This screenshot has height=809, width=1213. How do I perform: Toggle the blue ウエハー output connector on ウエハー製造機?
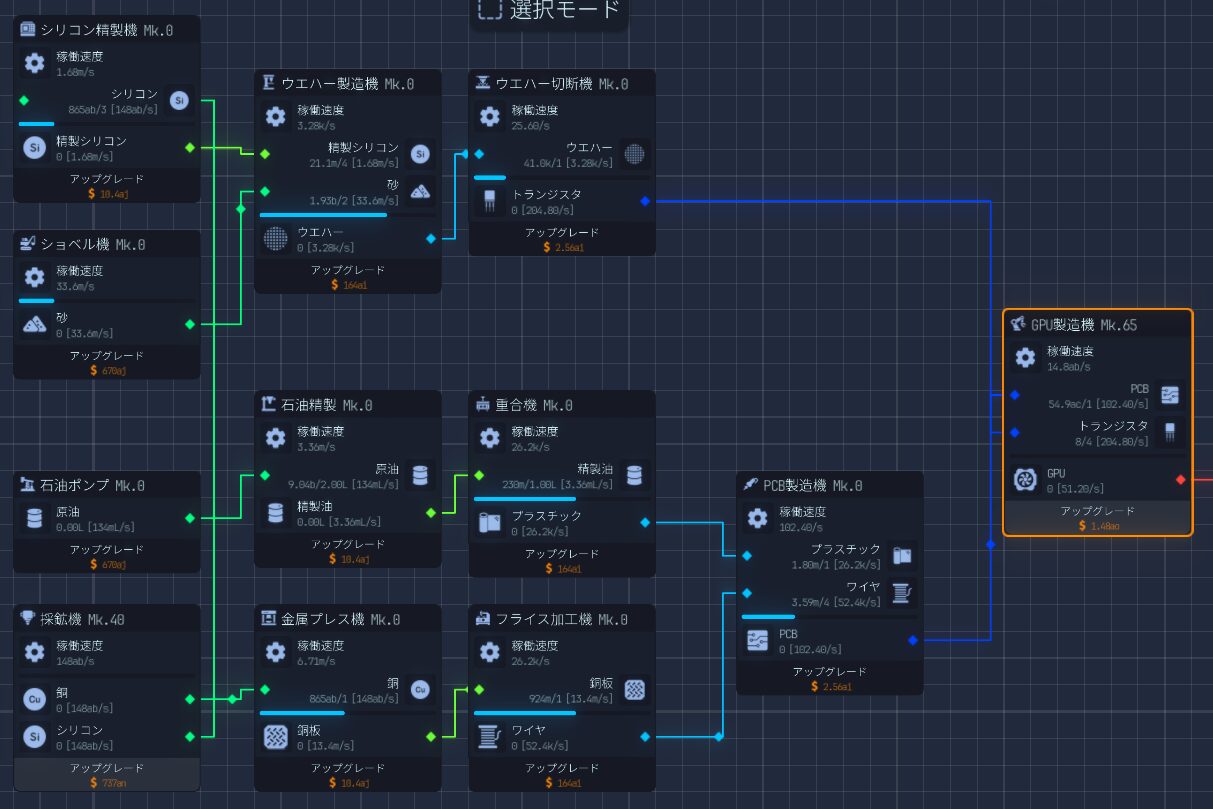click(x=431, y=239)
